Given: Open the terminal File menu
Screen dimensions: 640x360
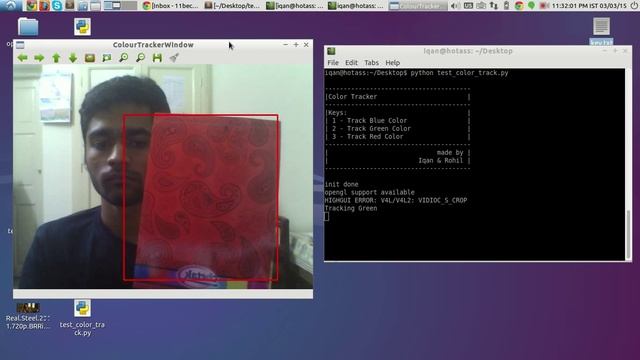Looking at the screenshot, I should coord(333,62).
